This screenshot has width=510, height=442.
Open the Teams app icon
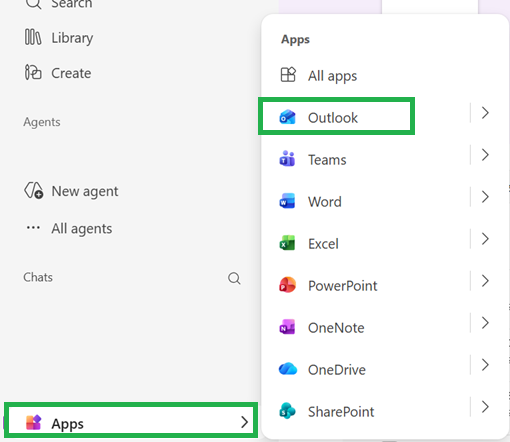(287, 159)
